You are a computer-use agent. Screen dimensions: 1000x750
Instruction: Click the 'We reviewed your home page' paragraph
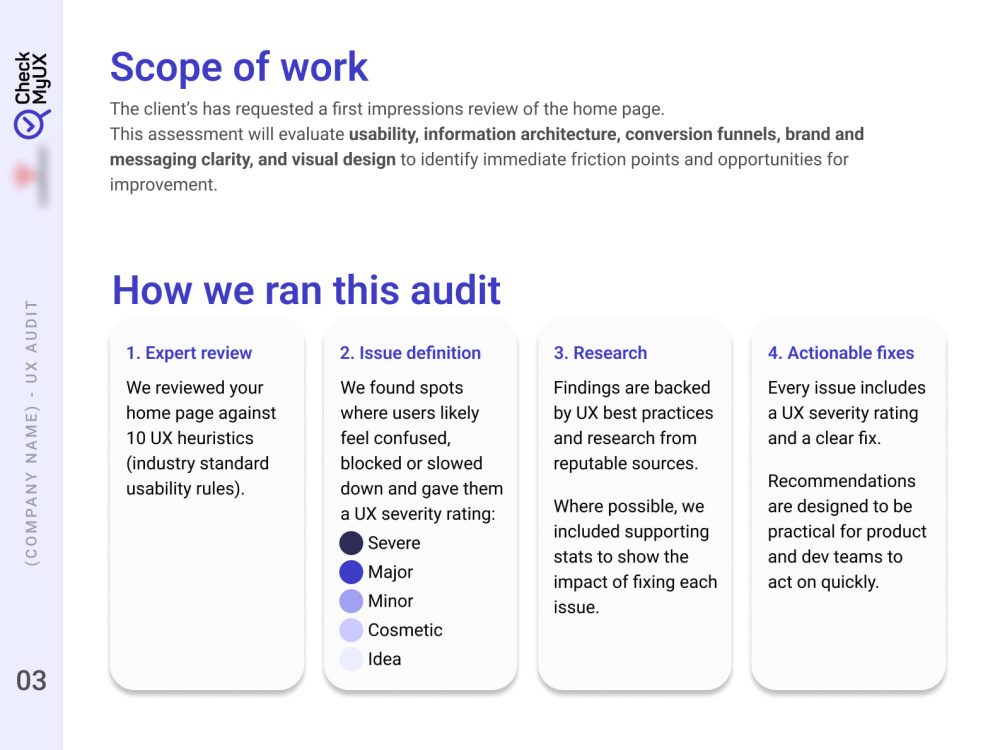201,438
